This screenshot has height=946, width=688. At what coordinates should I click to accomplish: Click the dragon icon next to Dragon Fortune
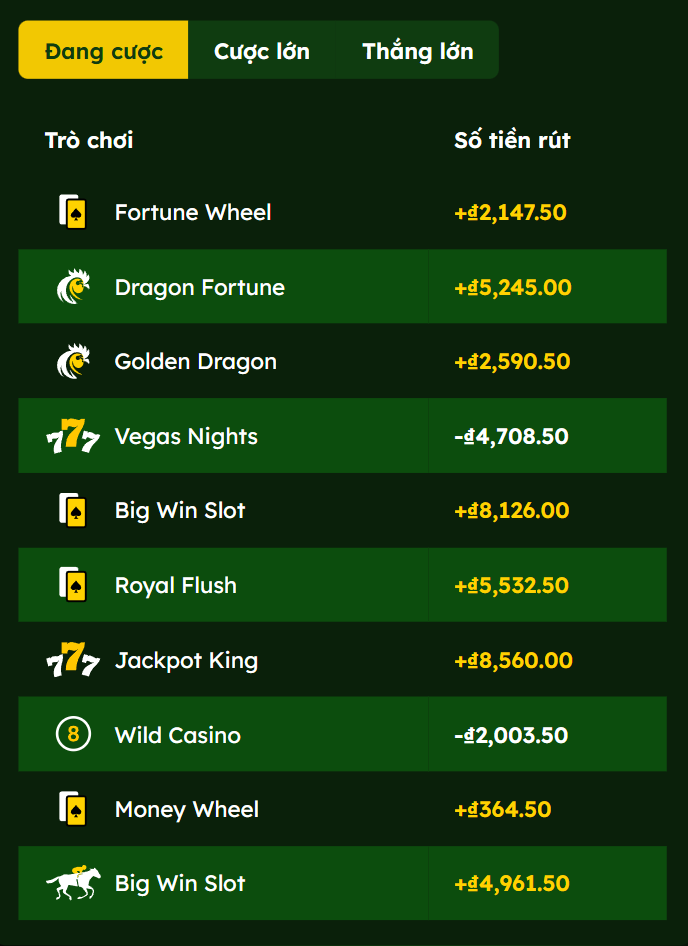(x=73, y=287)
